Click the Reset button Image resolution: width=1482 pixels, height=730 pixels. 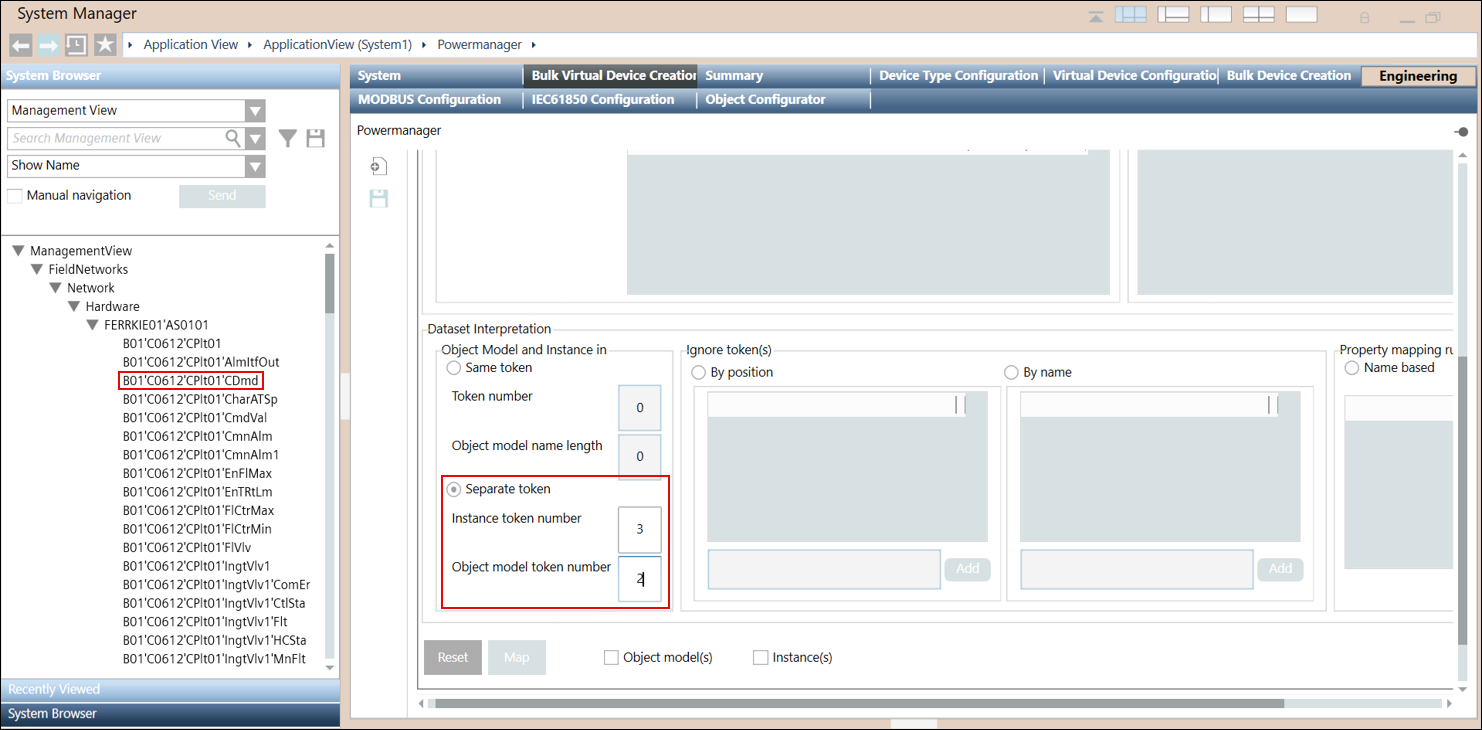pos(452,658)
